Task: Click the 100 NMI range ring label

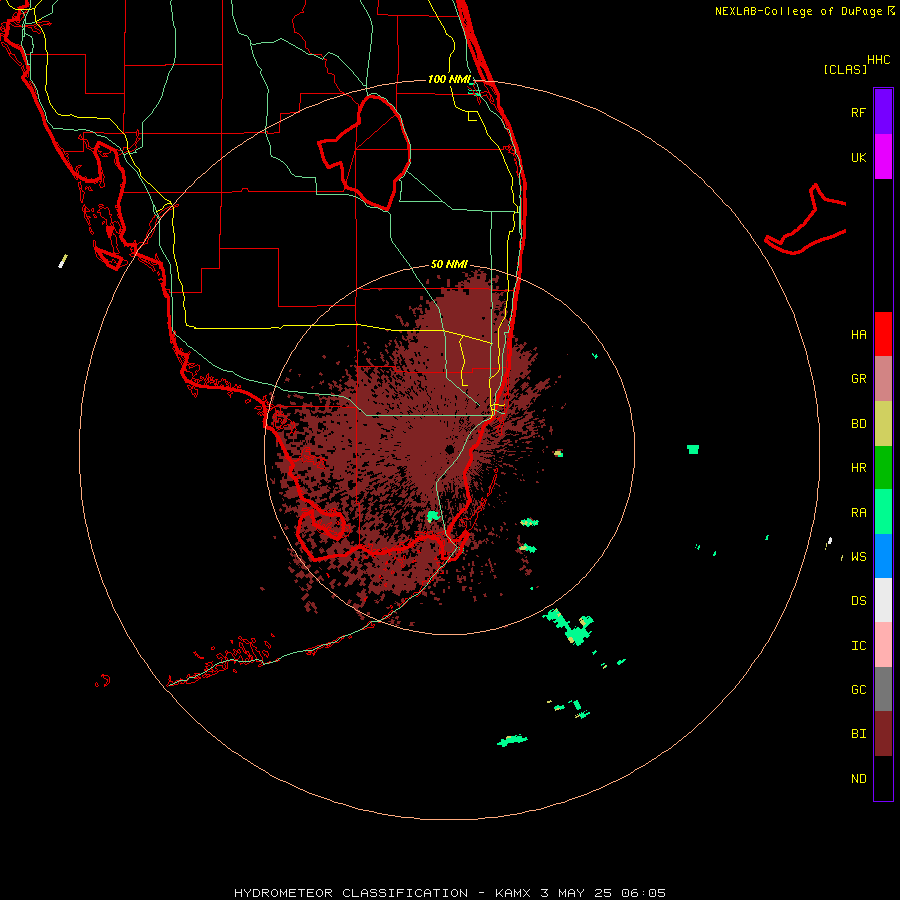Action: pos(449,79)
